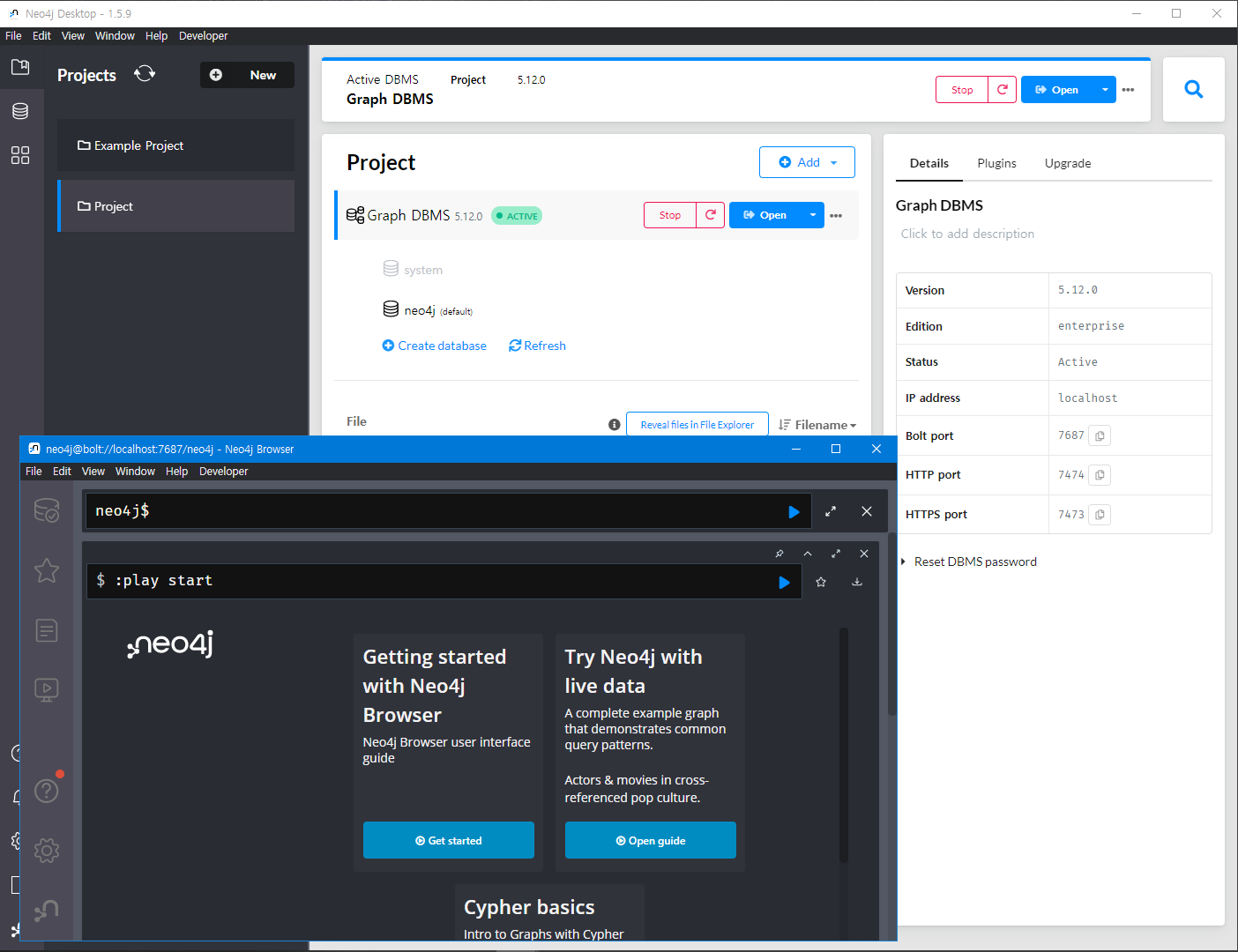Expand the main editor to fullscreen
The width and height of the screenshot is (1238, 952).
pos(831,511)
